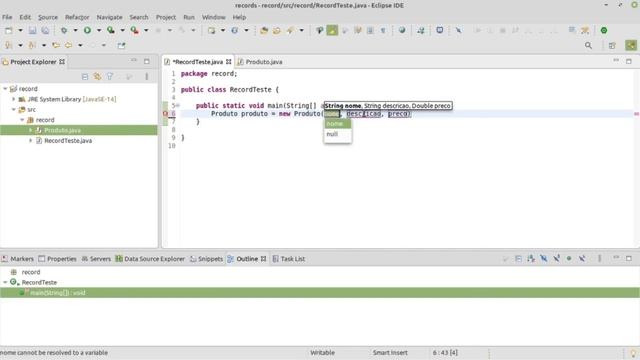This screenshot has width=640, height=360.
Task: Click the Save toolbar icon
Action: click(x=32, y=31)
